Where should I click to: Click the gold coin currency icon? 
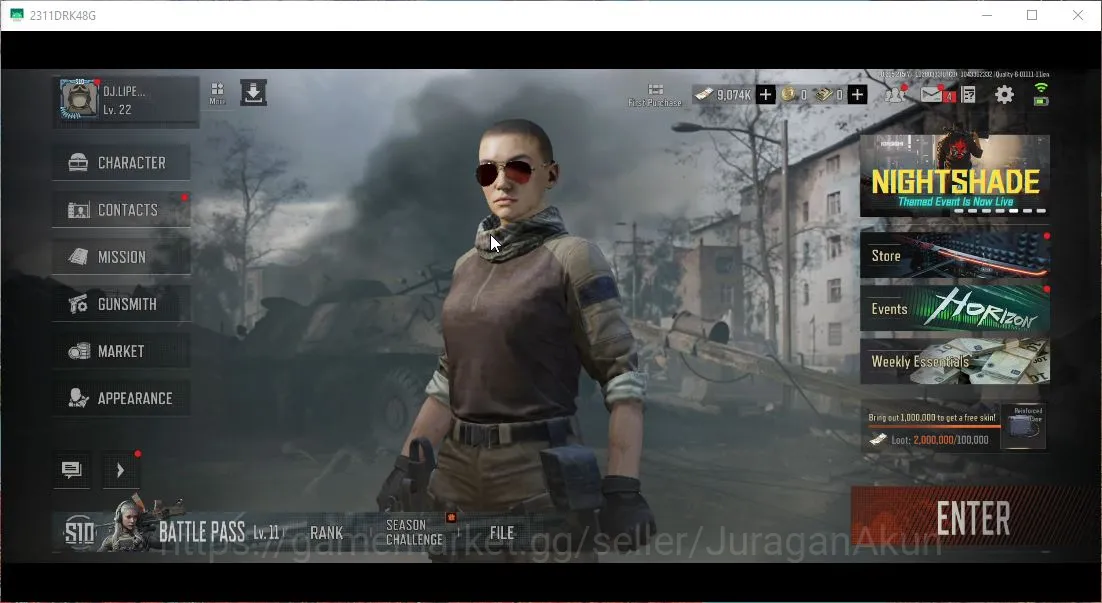(789, 94)
